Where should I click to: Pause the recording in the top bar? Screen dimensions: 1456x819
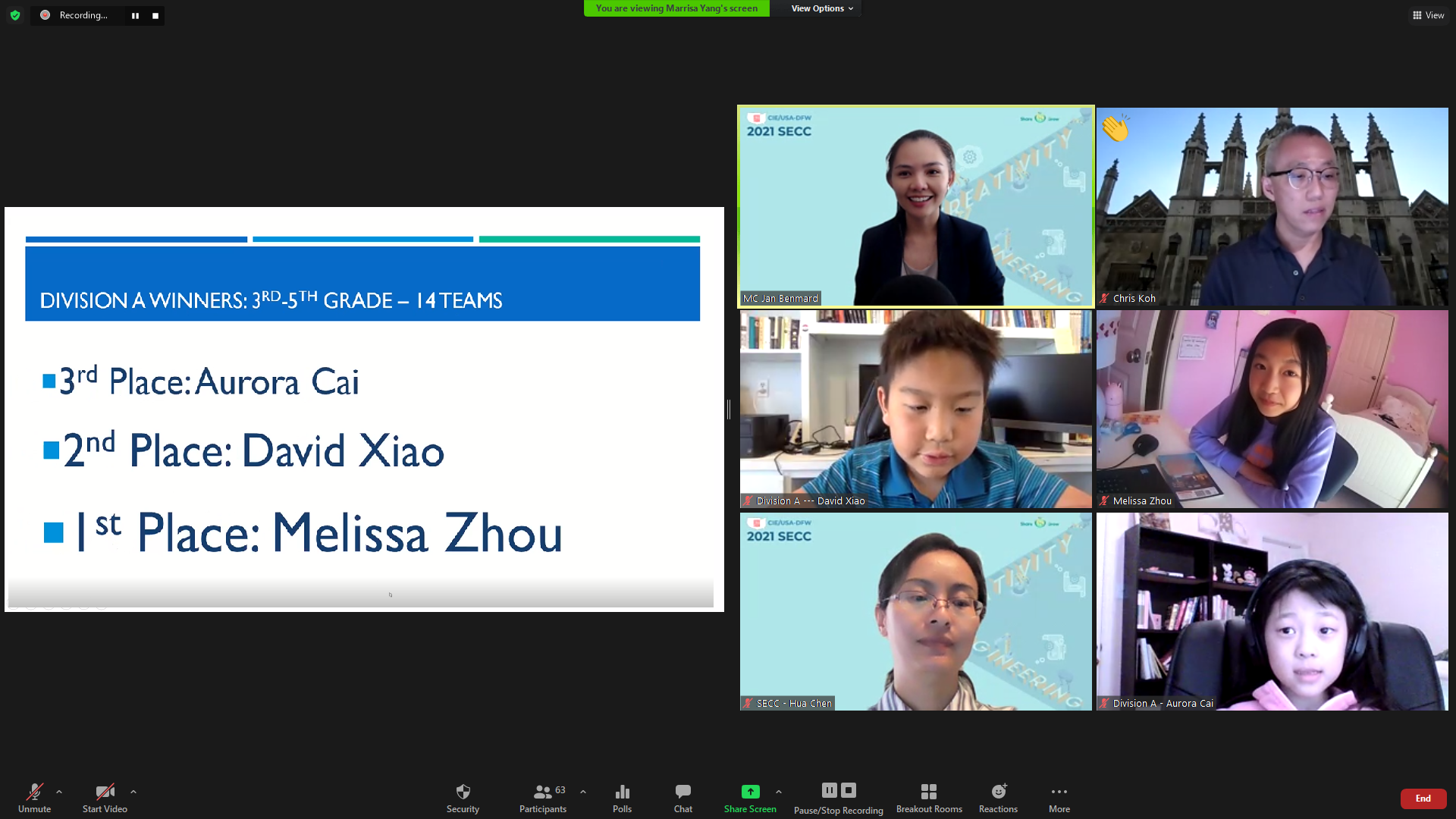pos(135,15)
